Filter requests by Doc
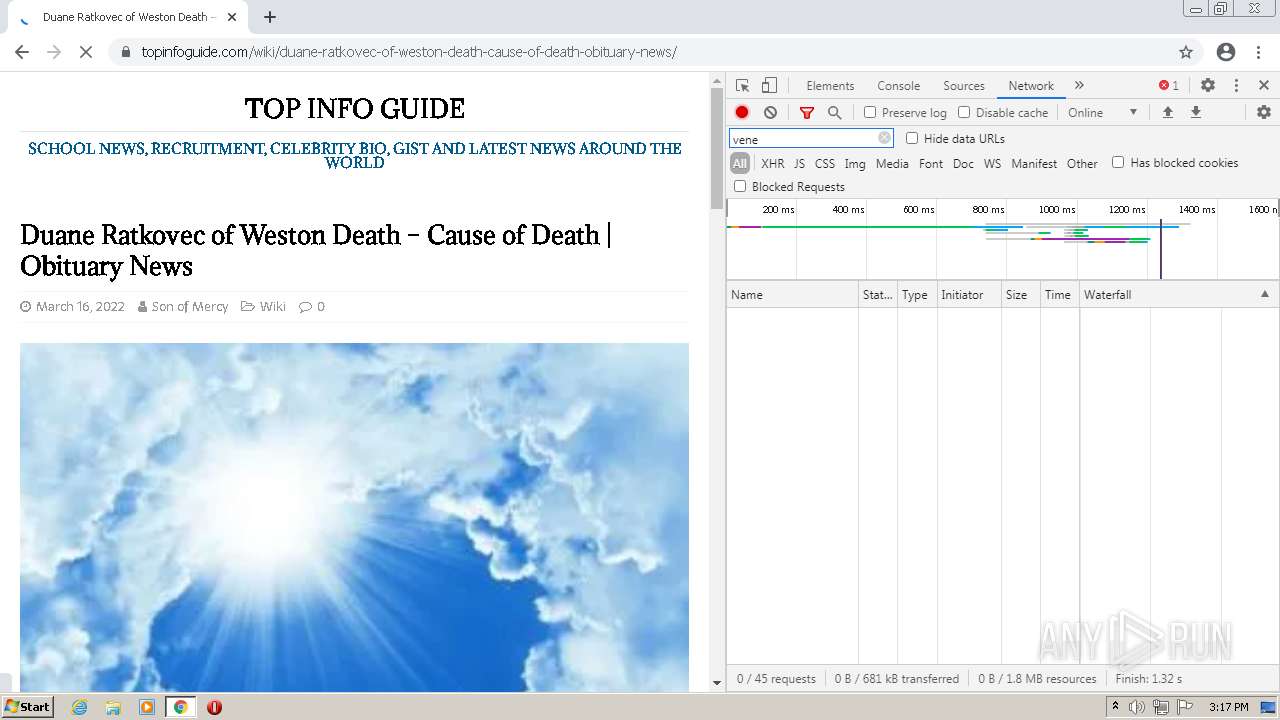 (963, 163)
